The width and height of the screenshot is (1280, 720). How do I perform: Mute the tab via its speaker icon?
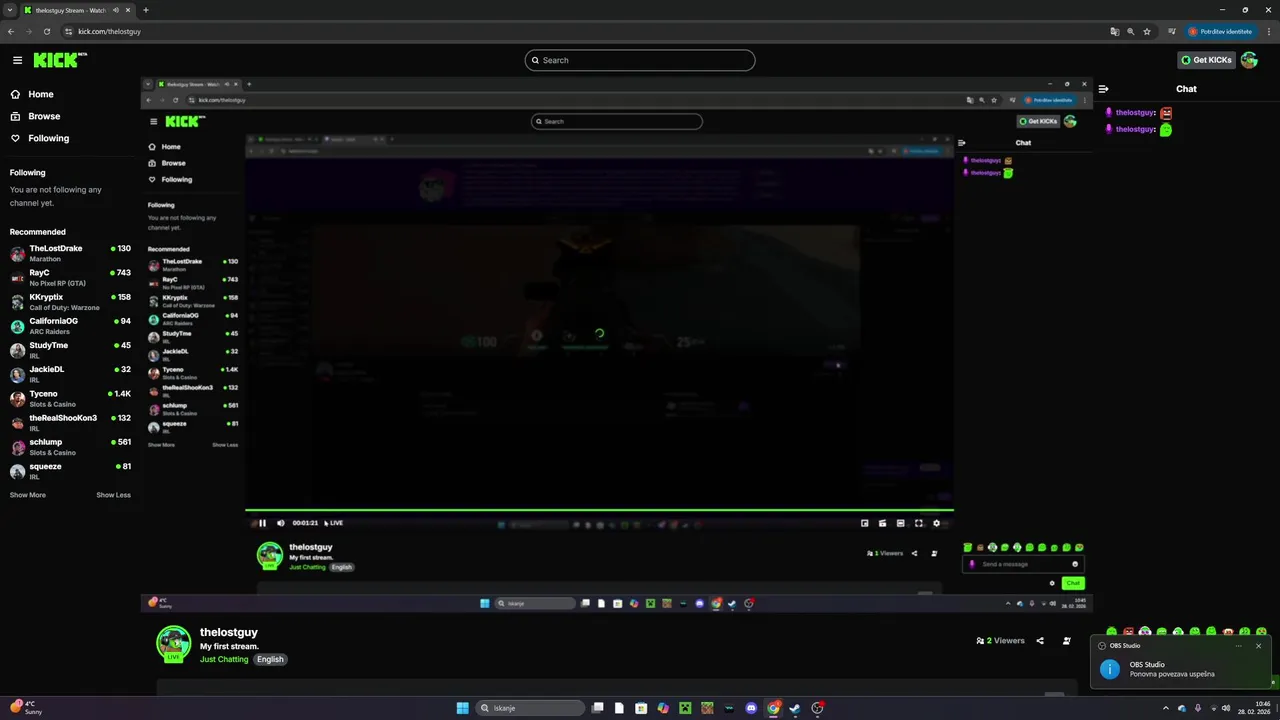pyautogui.click(x=116, y=10)
